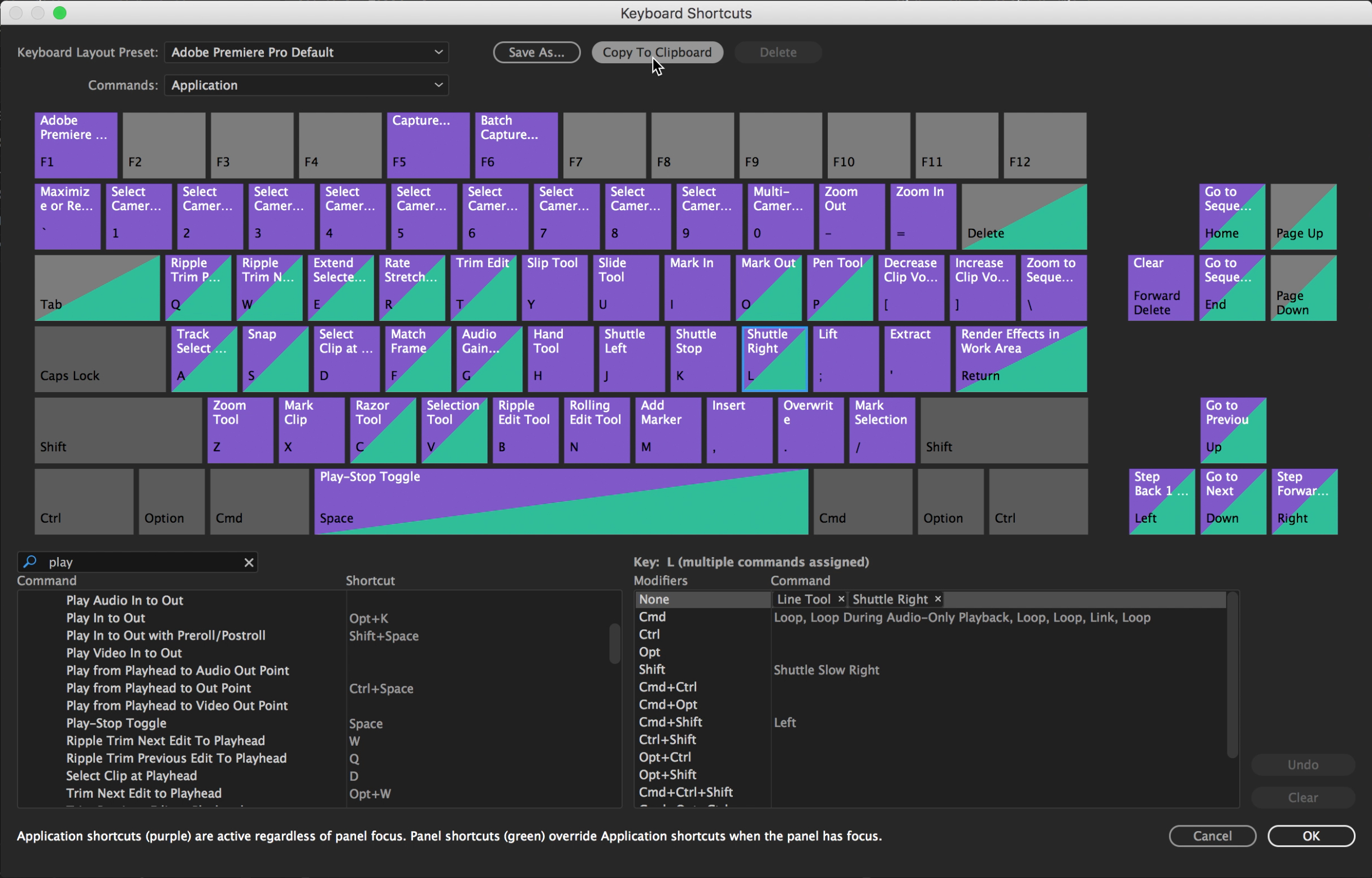Select the Pen Tool key binding

click(x=841, y=284)
